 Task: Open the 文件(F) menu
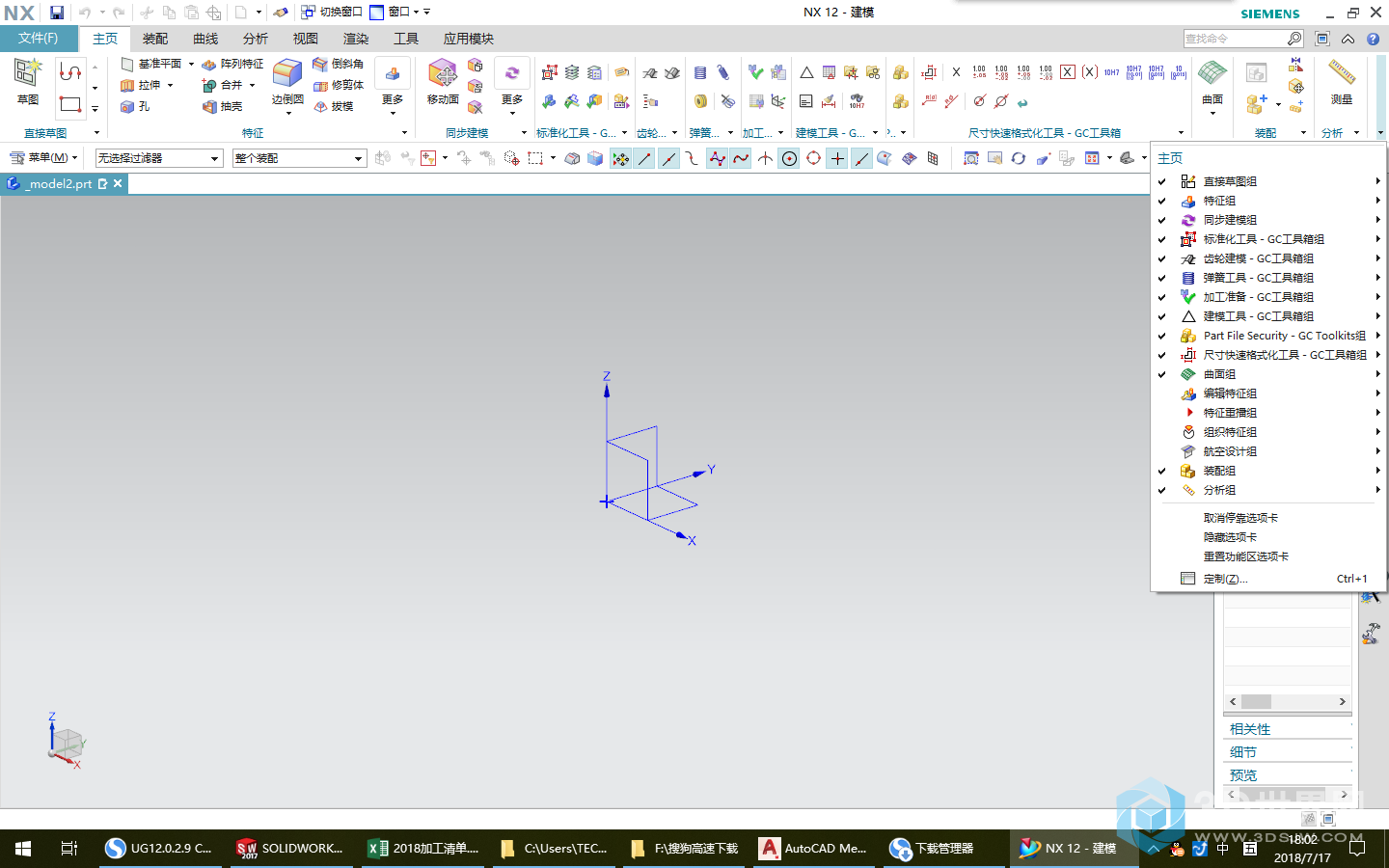[39, 39]
